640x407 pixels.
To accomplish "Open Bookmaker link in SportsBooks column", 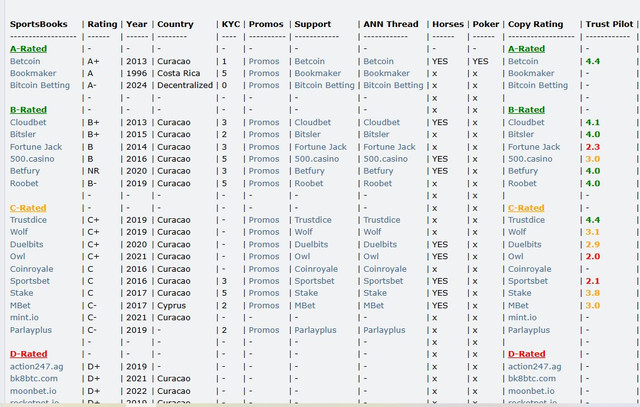I will coord(33,73).
